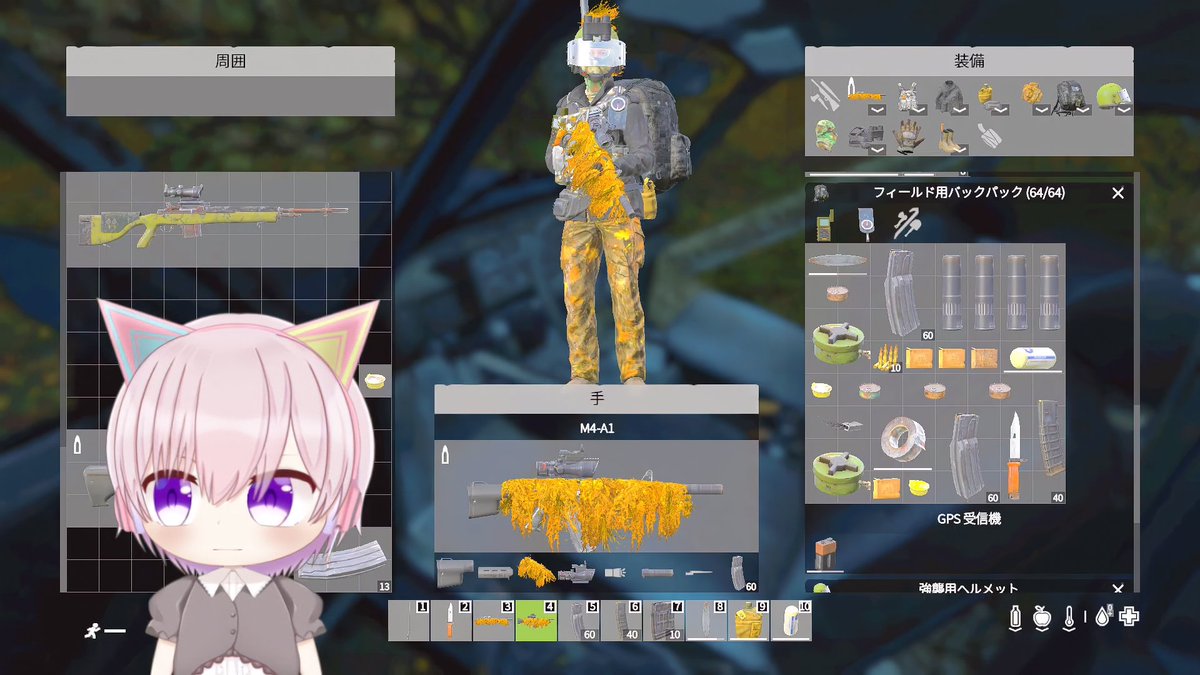
Task: Click the camo balaclava mask icon
Action: click(x=826, y=137)
